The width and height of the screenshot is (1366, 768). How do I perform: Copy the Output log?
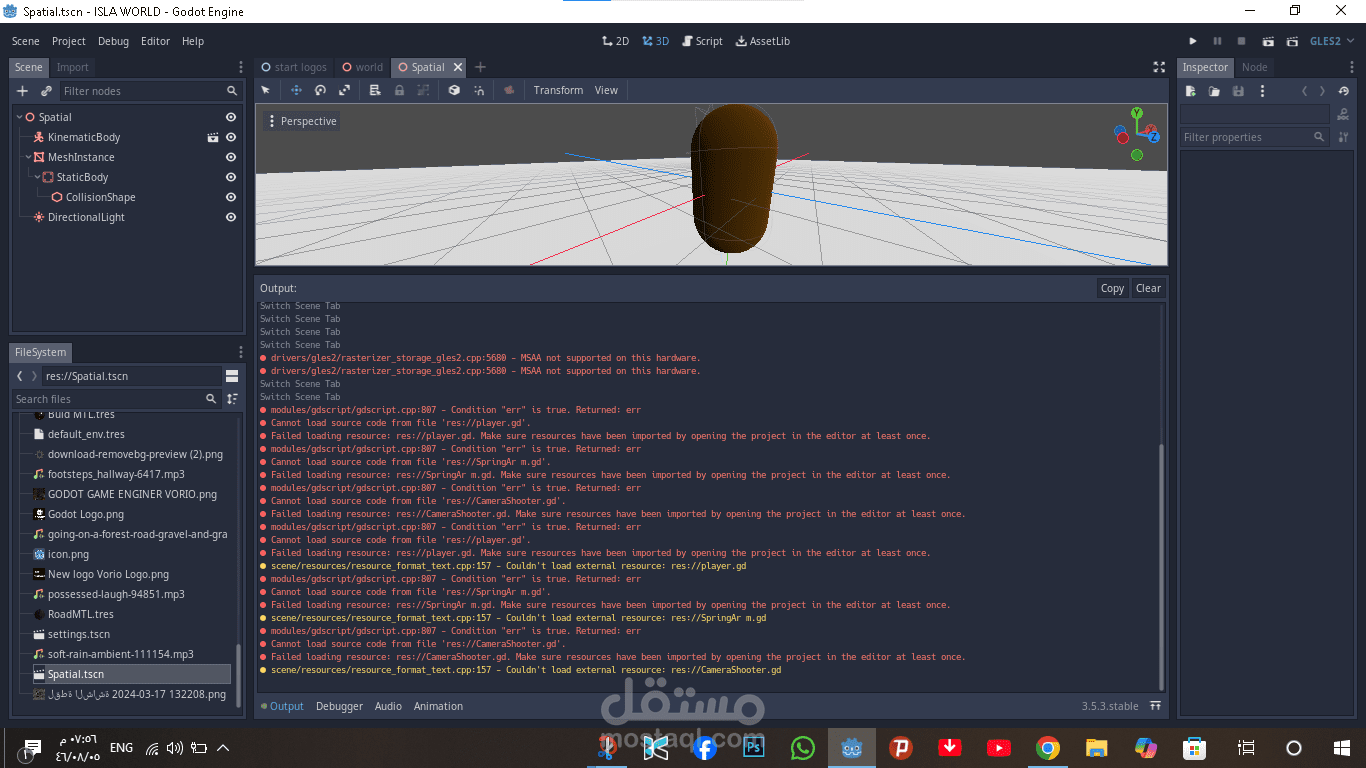(x=1112, y=288)
